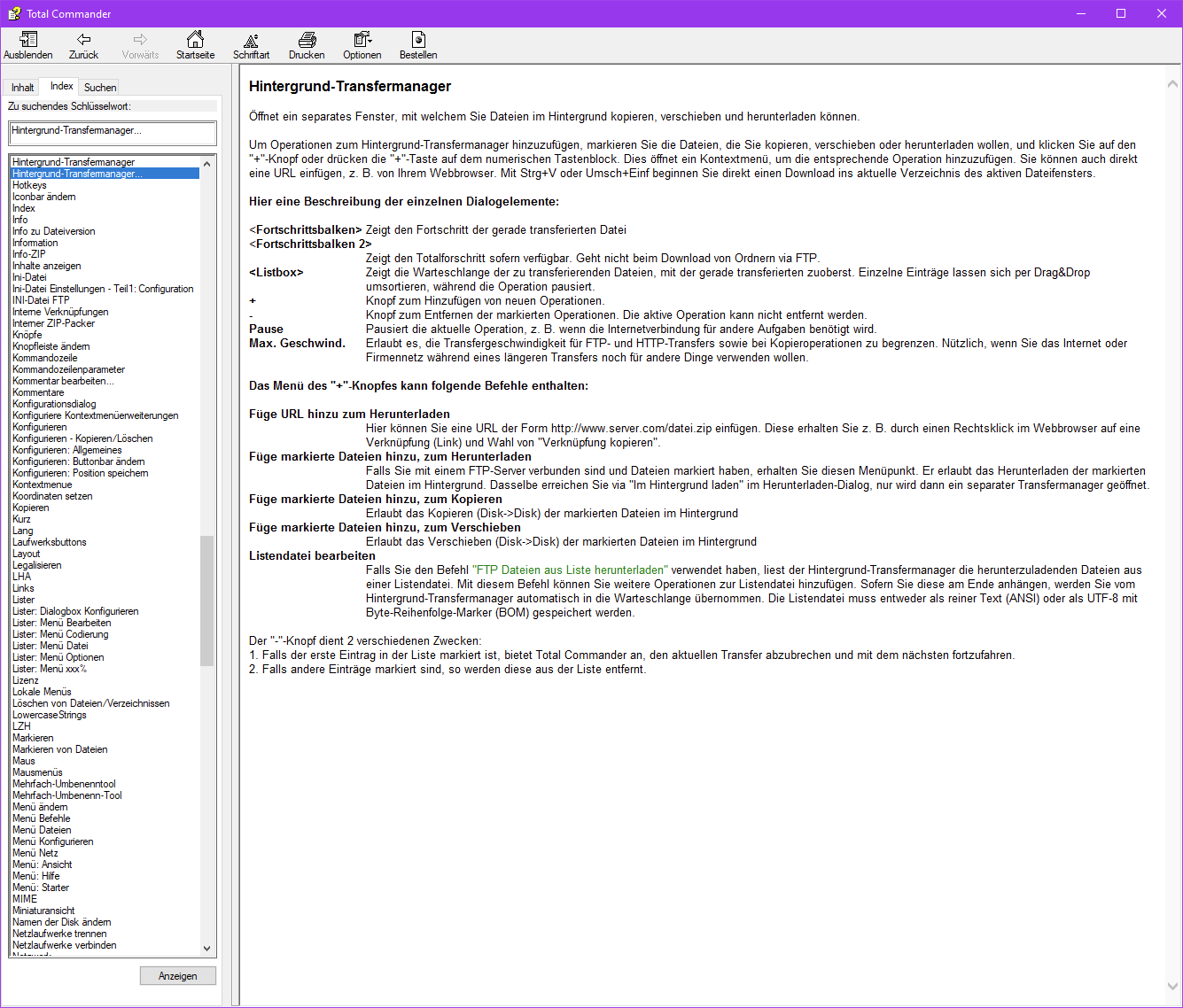
Task: Select 'Laufwerksbuttons' index entry
Action: click(x=50, y=542)
